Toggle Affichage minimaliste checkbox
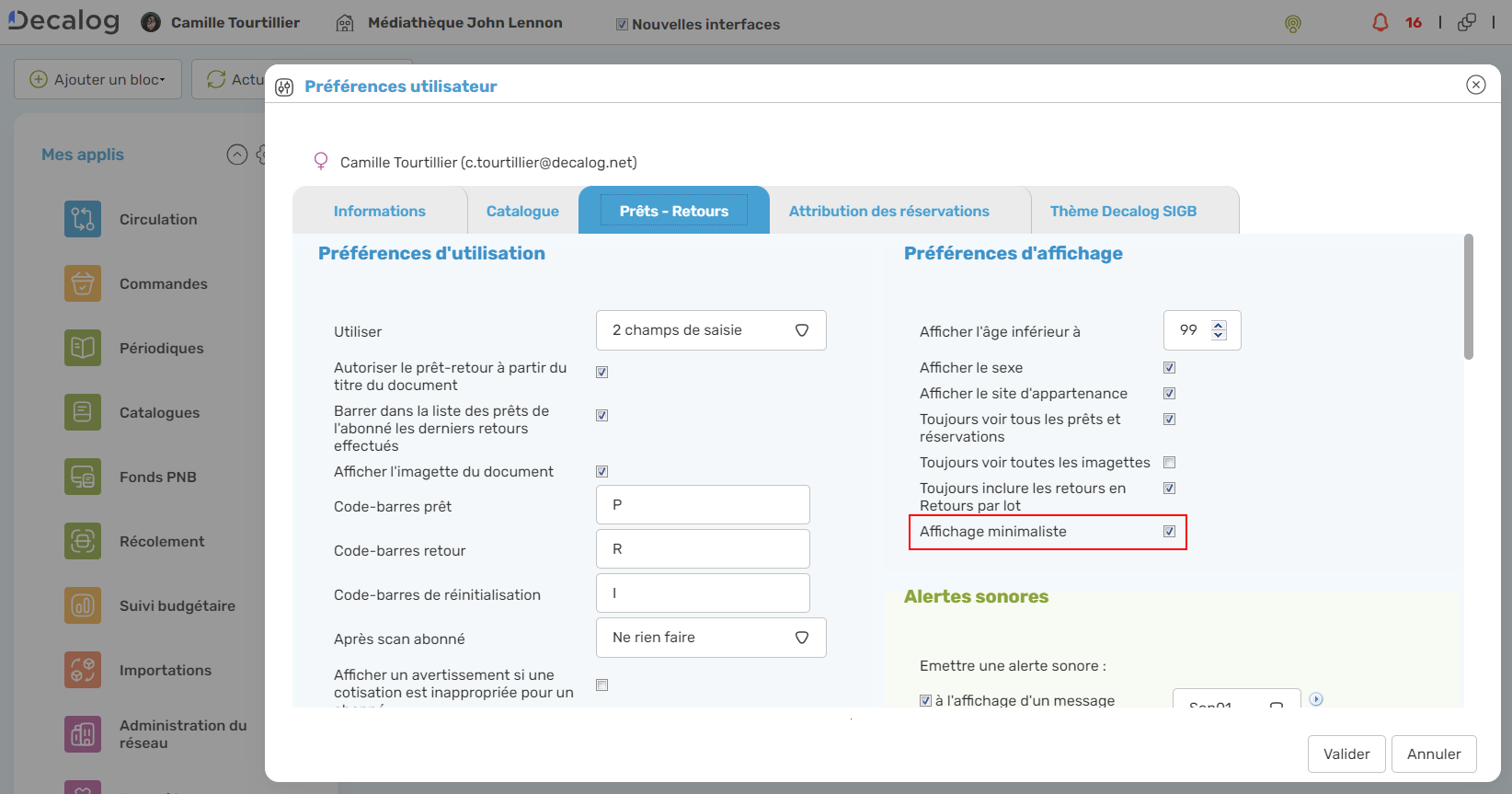Image resolution: width=1512 pixels, height=794 pixels. (x=1169, y=531)
